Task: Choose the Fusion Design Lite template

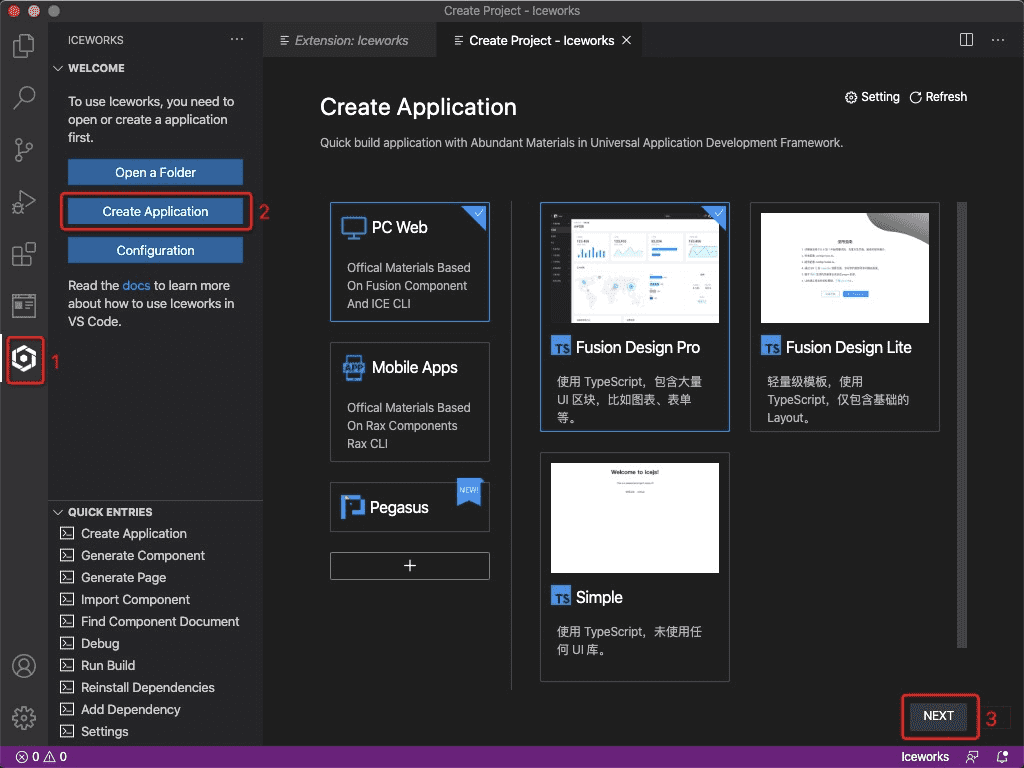Action: click(x=844, y=317)
